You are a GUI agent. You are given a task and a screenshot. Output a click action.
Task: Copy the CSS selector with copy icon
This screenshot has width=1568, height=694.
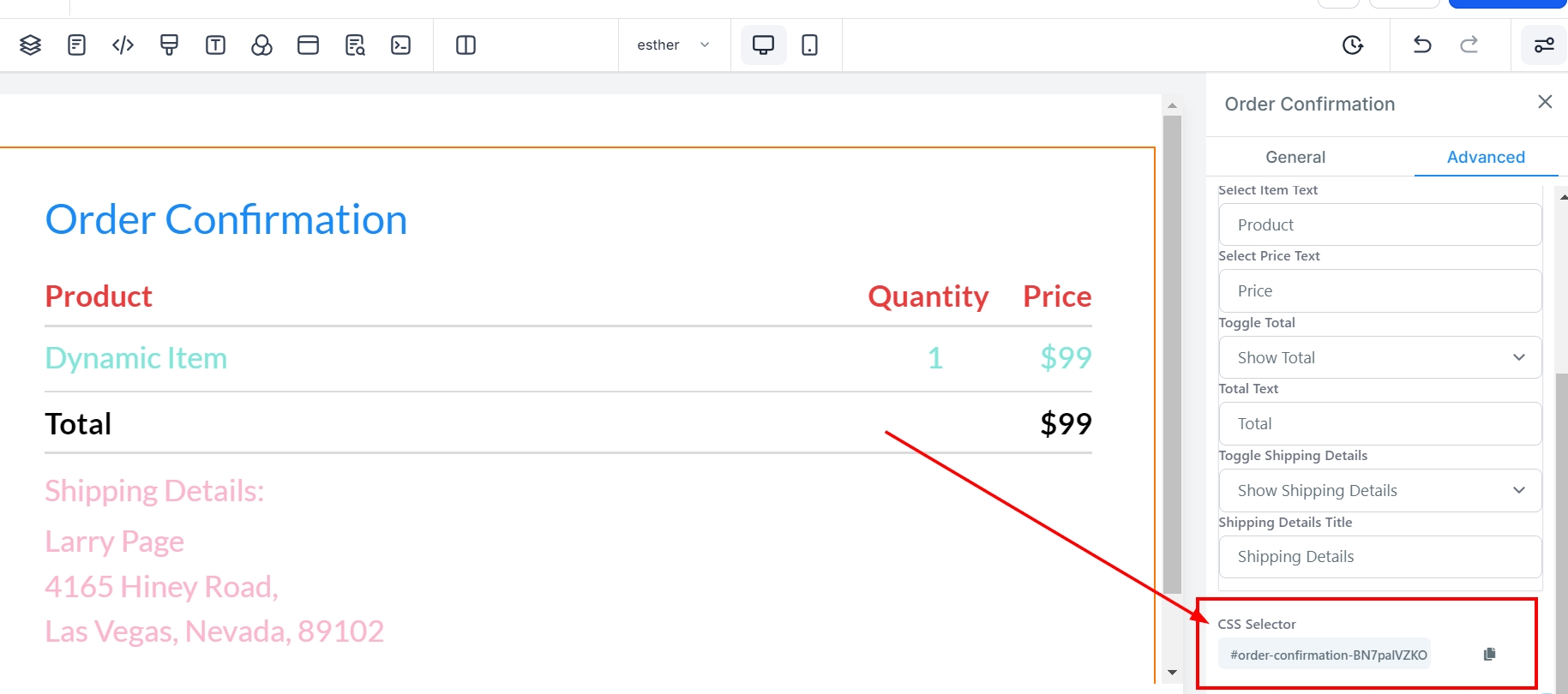(1490, 655)
